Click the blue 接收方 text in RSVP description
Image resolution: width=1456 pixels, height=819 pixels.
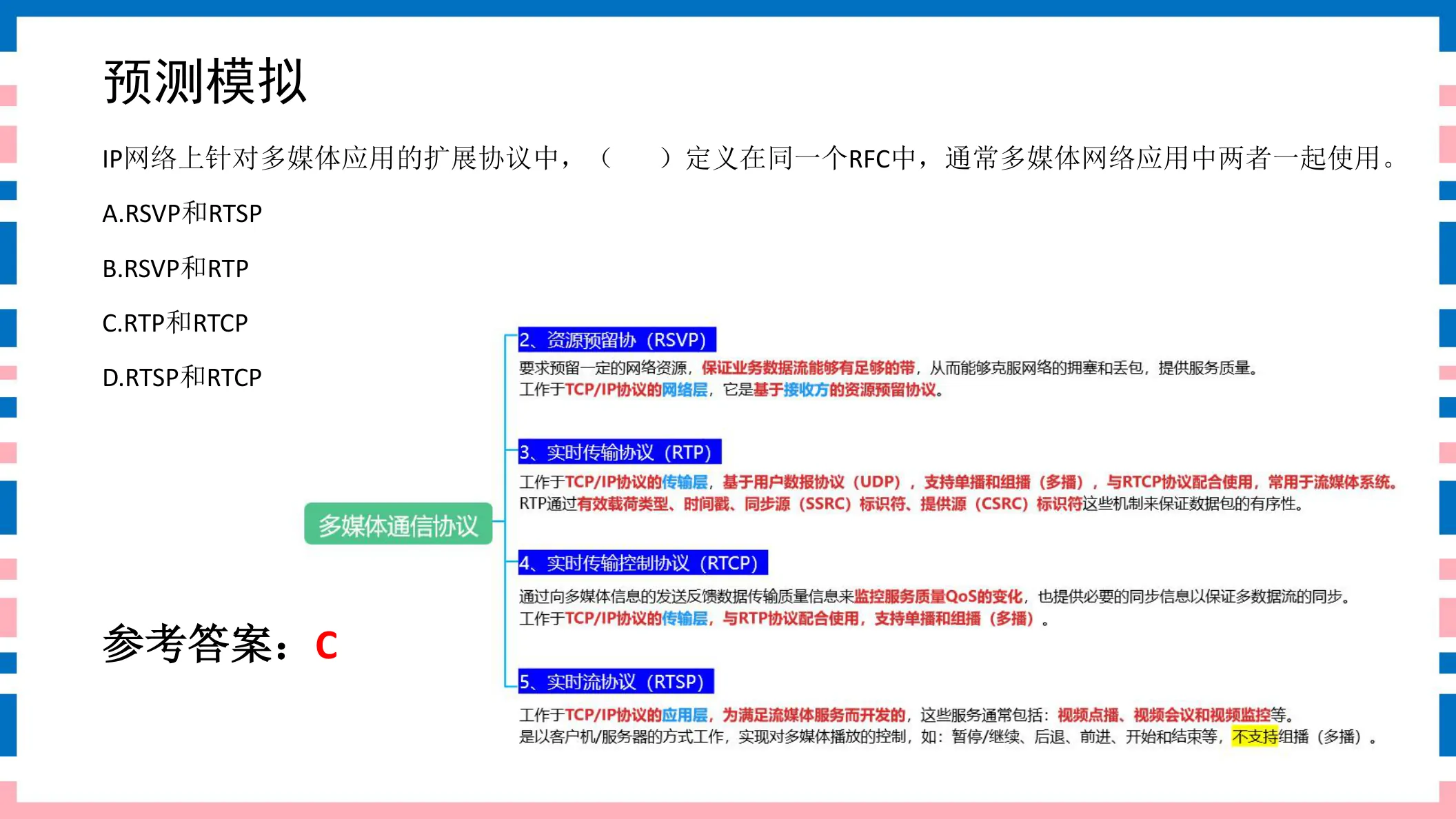(x=806, y=390)
